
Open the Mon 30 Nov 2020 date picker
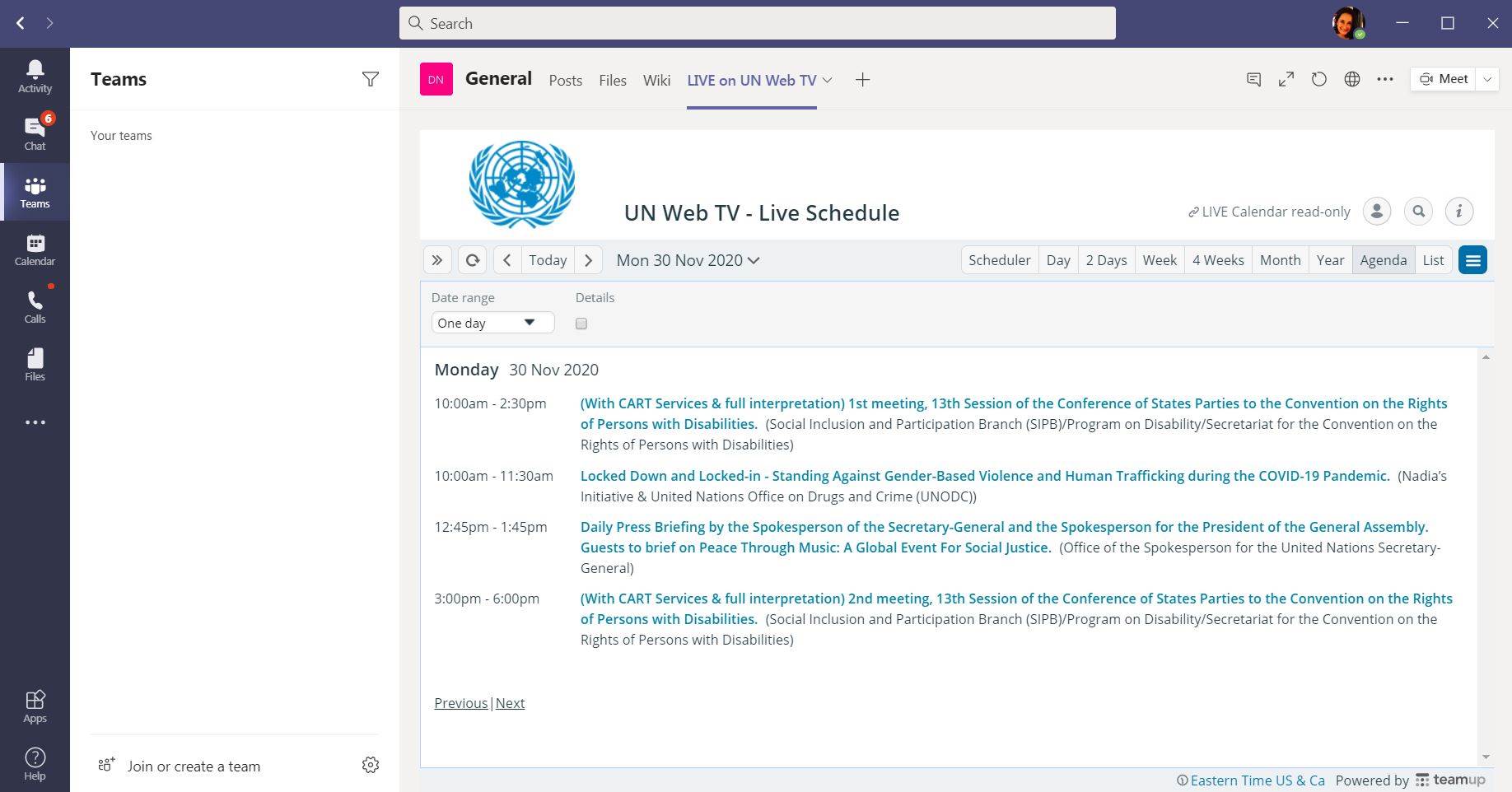[x=688, y=260]
